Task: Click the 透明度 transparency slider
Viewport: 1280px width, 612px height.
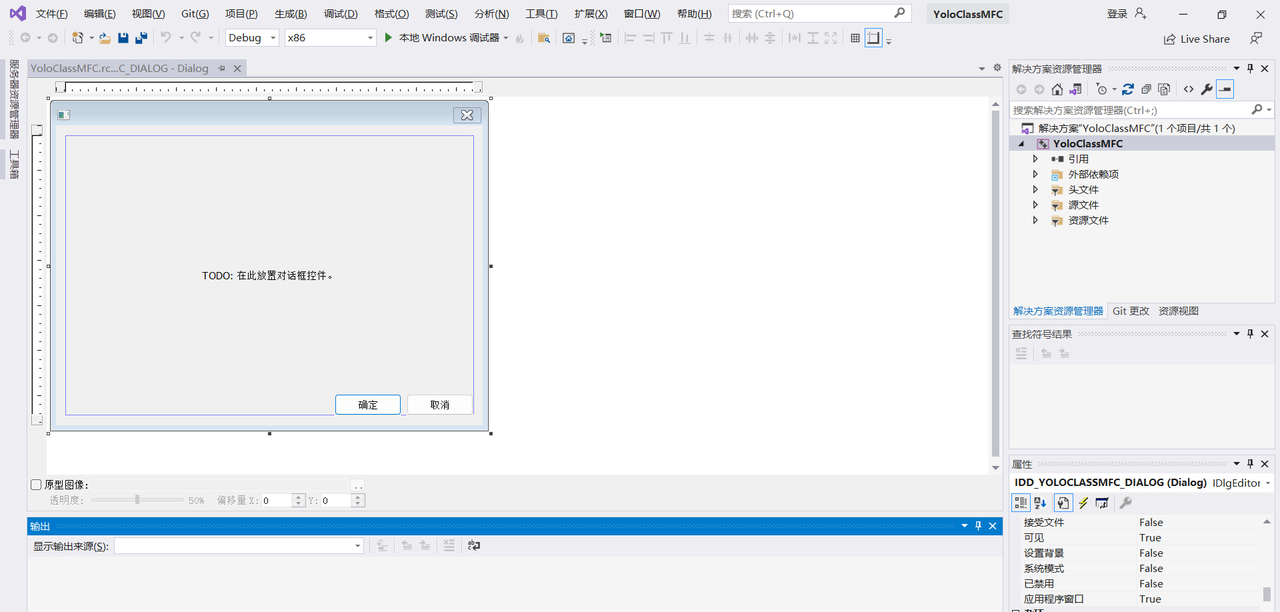Action: [137, 500]
